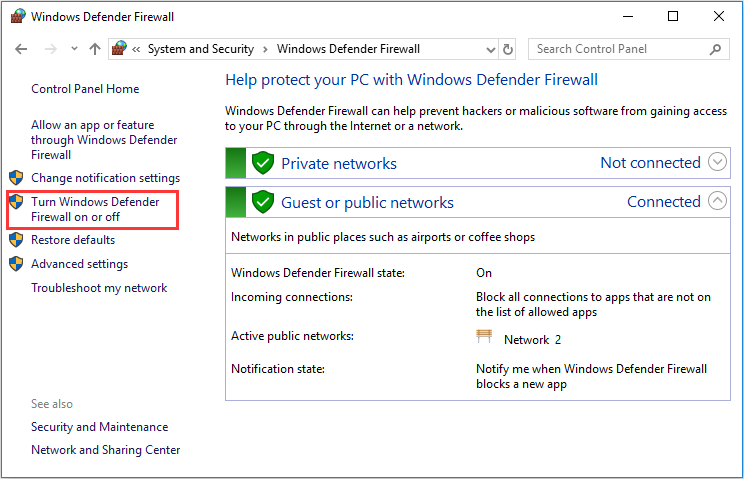Click the See also heading

point(52,404)
